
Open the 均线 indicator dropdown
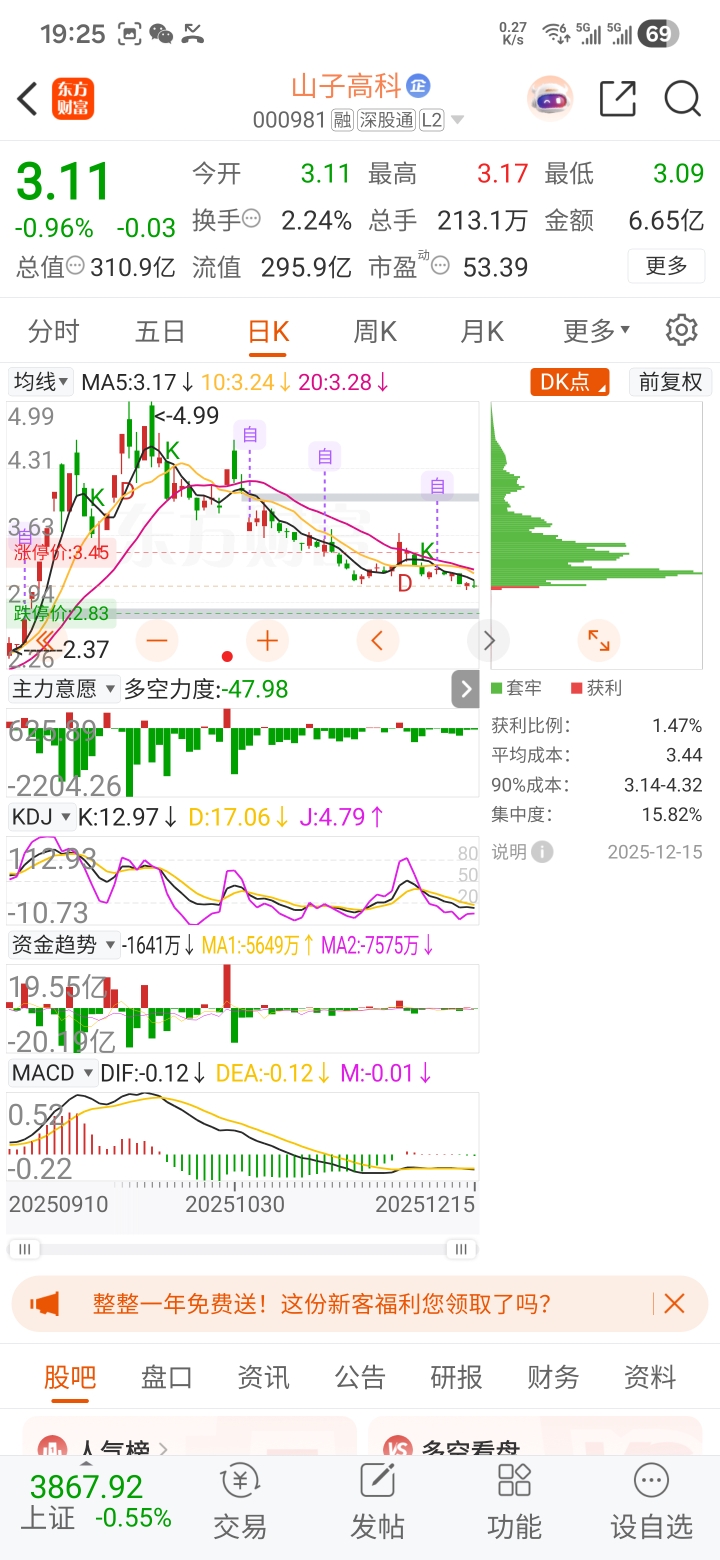[x=41, y=382]
